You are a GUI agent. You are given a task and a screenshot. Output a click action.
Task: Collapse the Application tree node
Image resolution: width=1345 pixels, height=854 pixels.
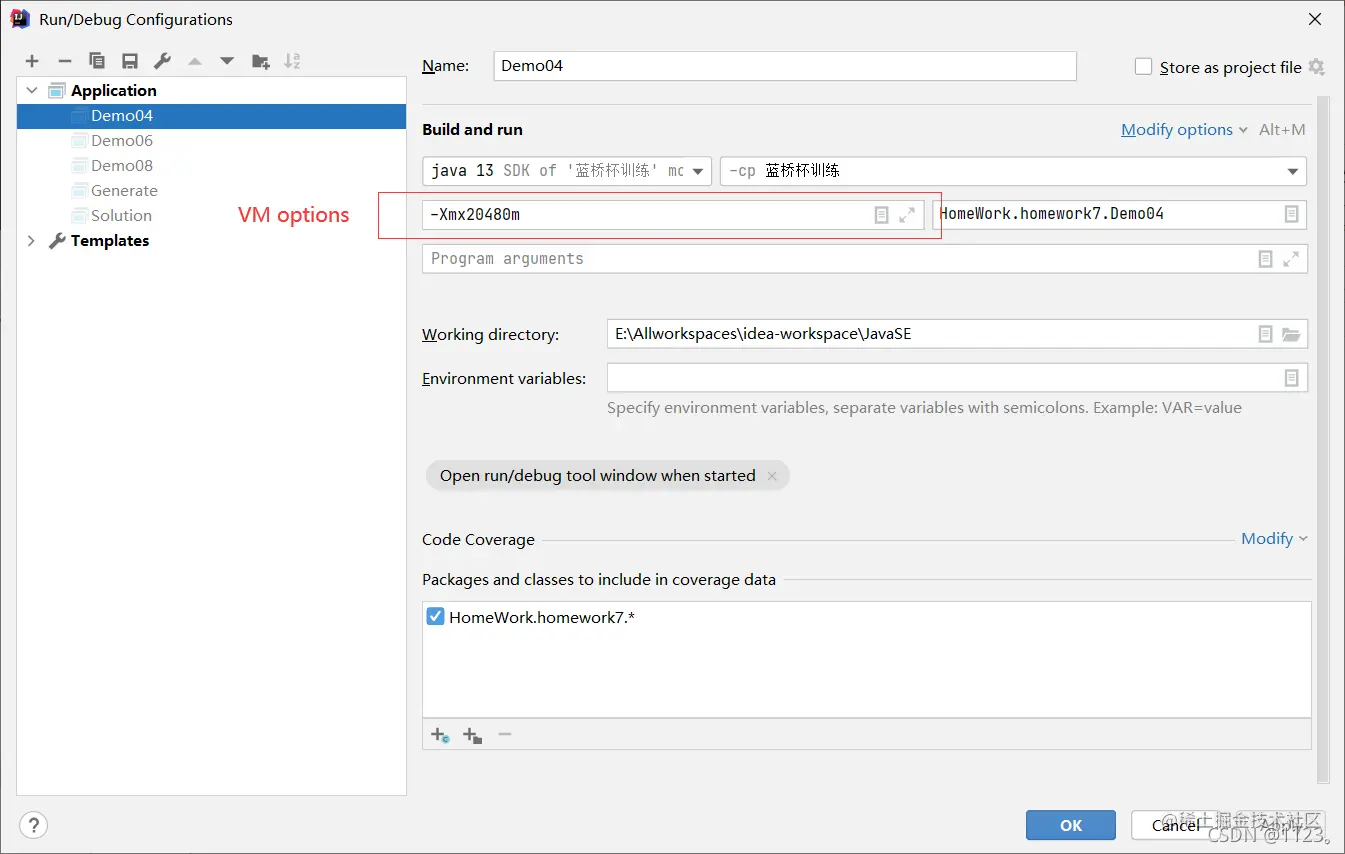pyautogui.click(x=32, y=90)
